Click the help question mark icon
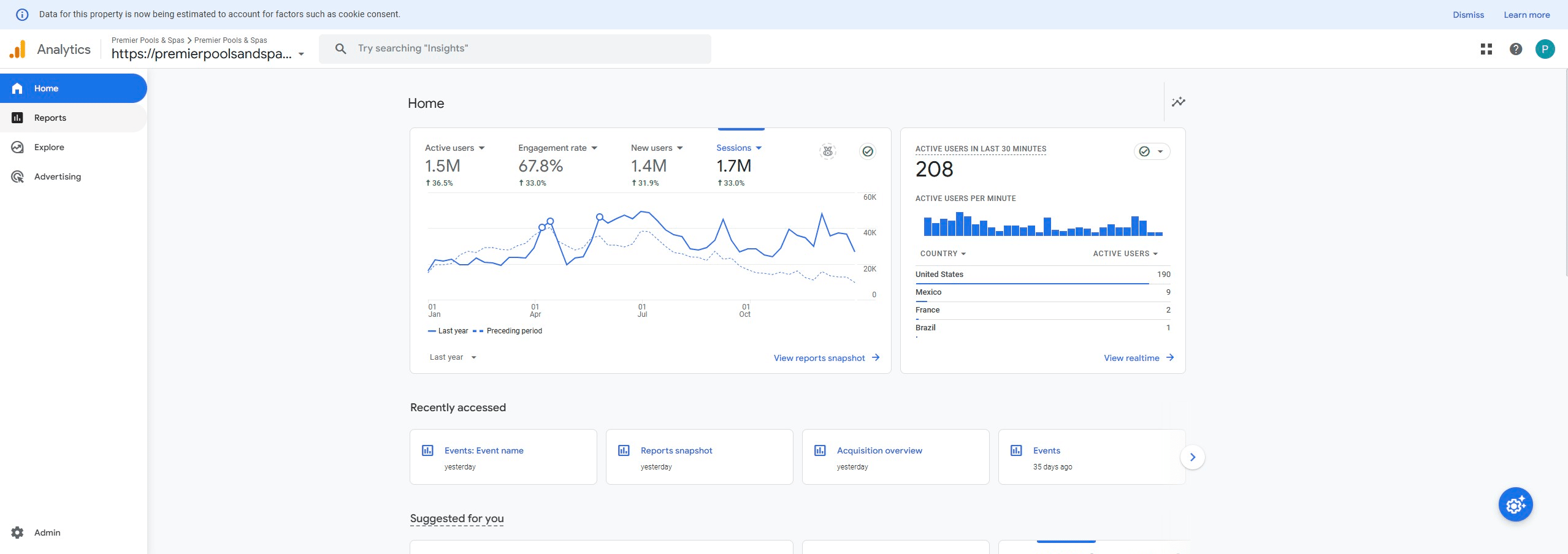Viewport: 1568px width, 554px height. [1515, 49]
